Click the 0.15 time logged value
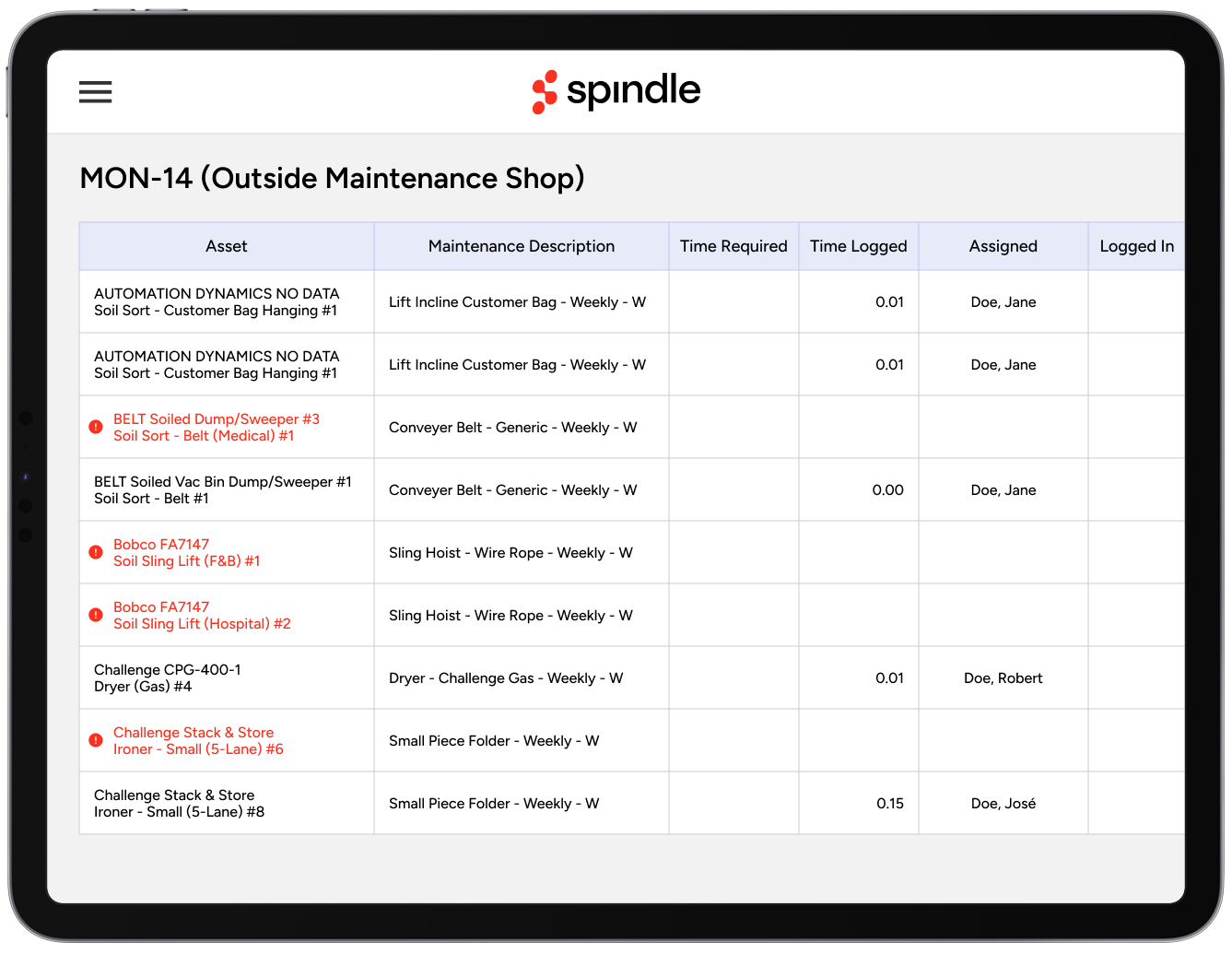Screen dimensions: 1232x954 click(x=889, y=803)
